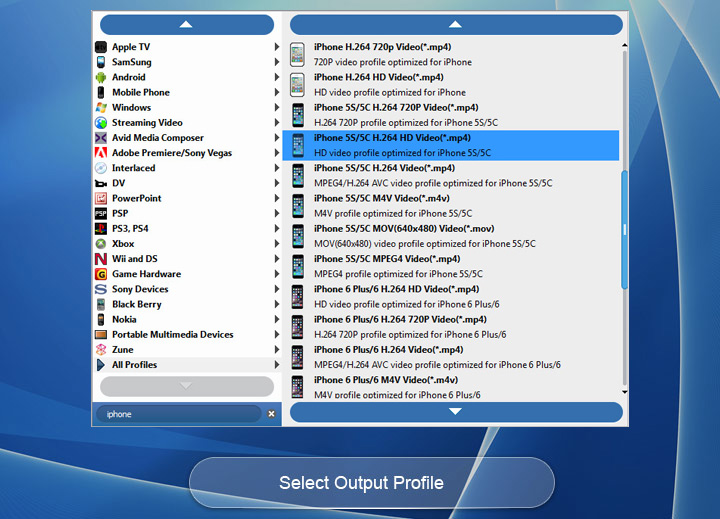Click the red Adobe Premiere icon
Screen dimensions: 720x519
[101, 152]
